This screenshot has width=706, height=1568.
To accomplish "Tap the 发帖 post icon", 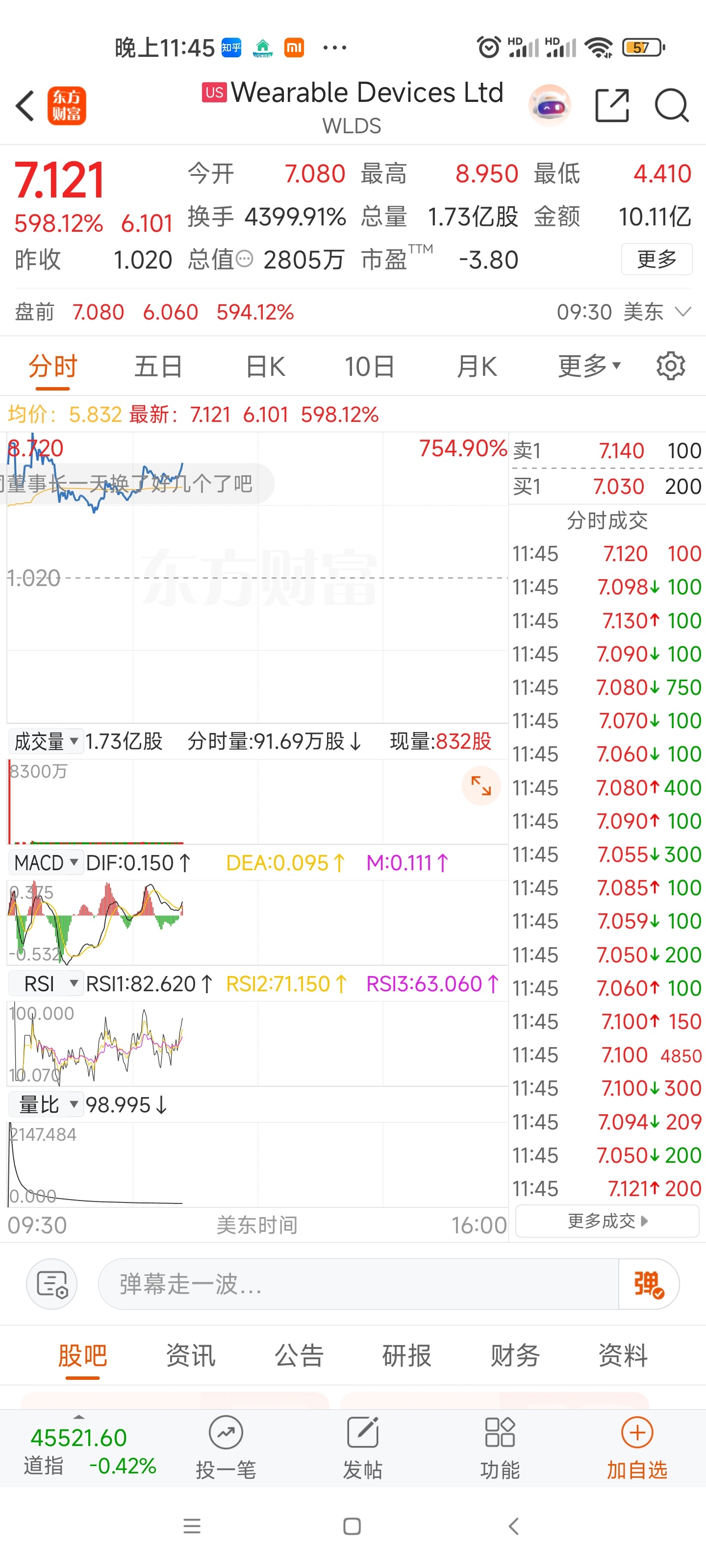I will (x=362, y=1448).
